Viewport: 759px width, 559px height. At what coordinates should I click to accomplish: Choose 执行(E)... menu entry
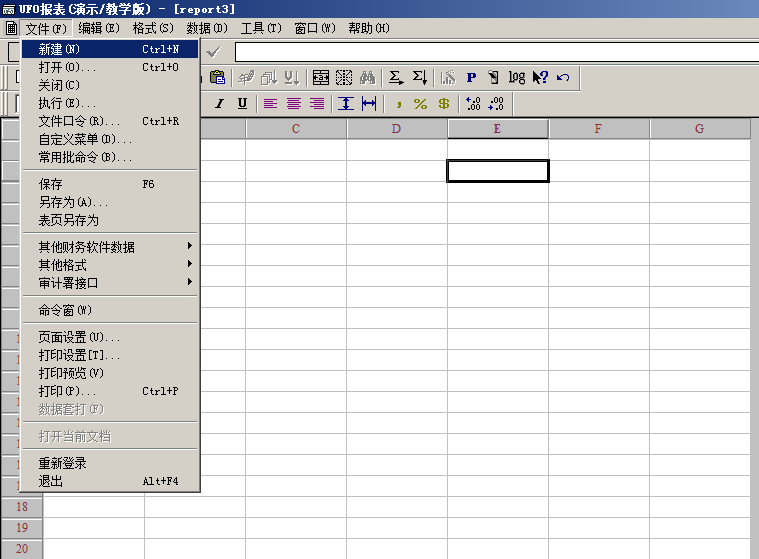coord(110,103)
